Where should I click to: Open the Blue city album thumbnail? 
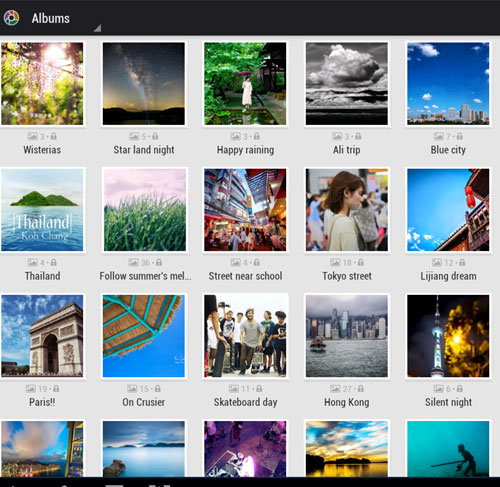click(x=448, y=84)
